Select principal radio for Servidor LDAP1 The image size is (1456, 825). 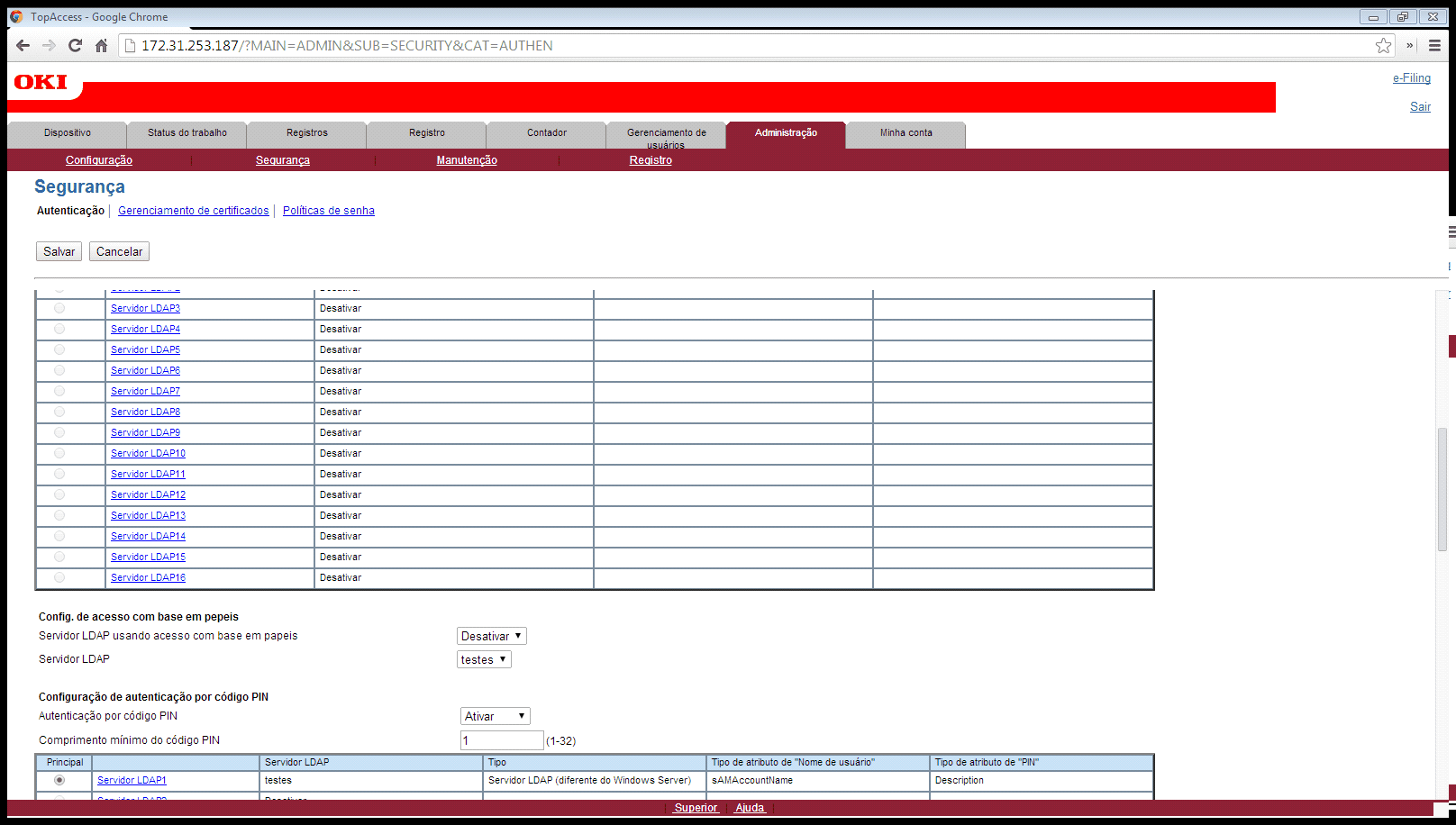pyautogui.click(x=59, y=780)
